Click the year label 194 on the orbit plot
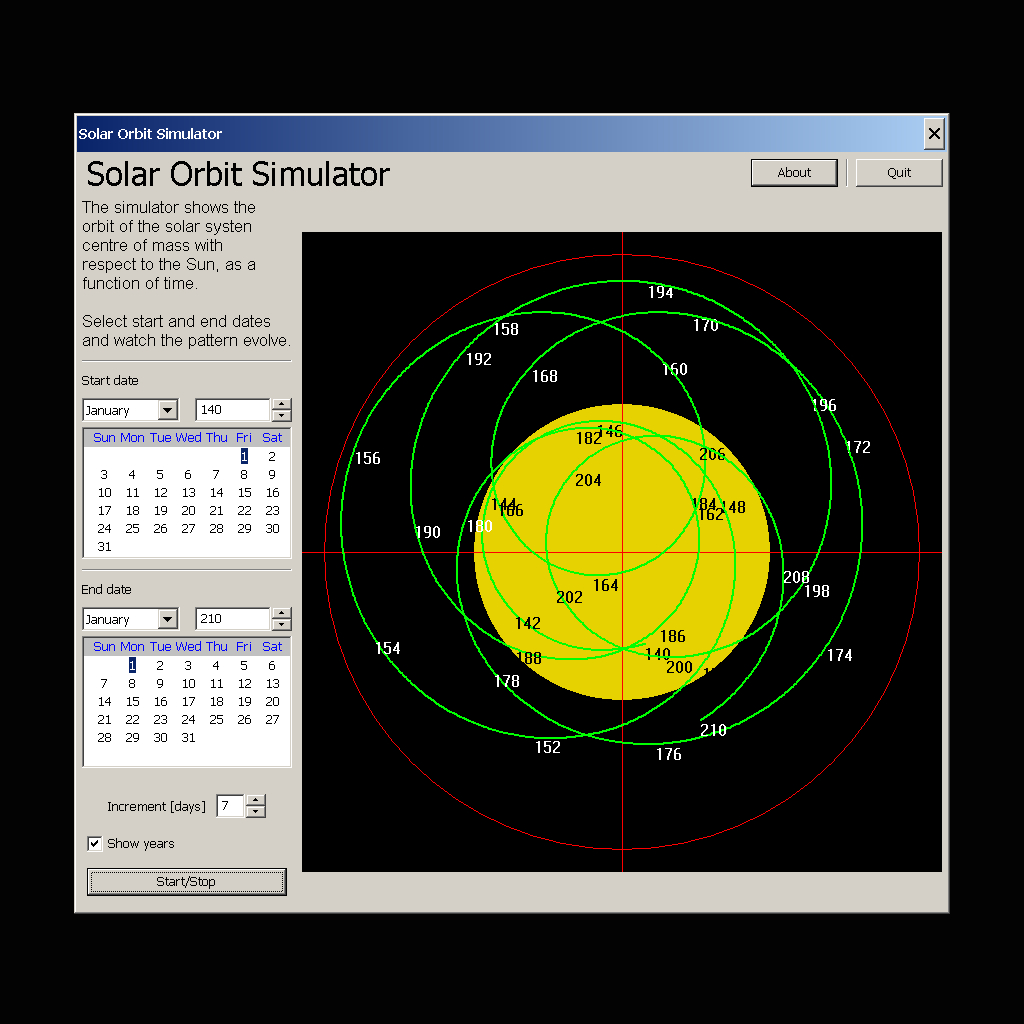 pos(660,293)
